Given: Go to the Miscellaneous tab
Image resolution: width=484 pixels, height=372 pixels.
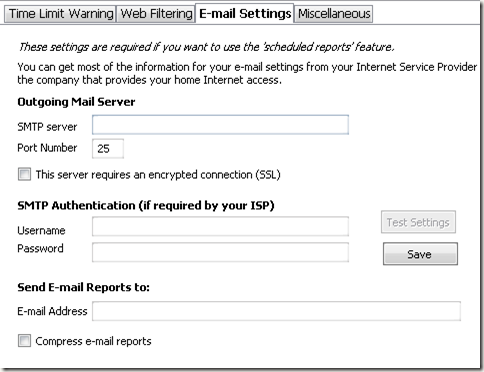Looking at the screenshot, I should tap(333, 14).
